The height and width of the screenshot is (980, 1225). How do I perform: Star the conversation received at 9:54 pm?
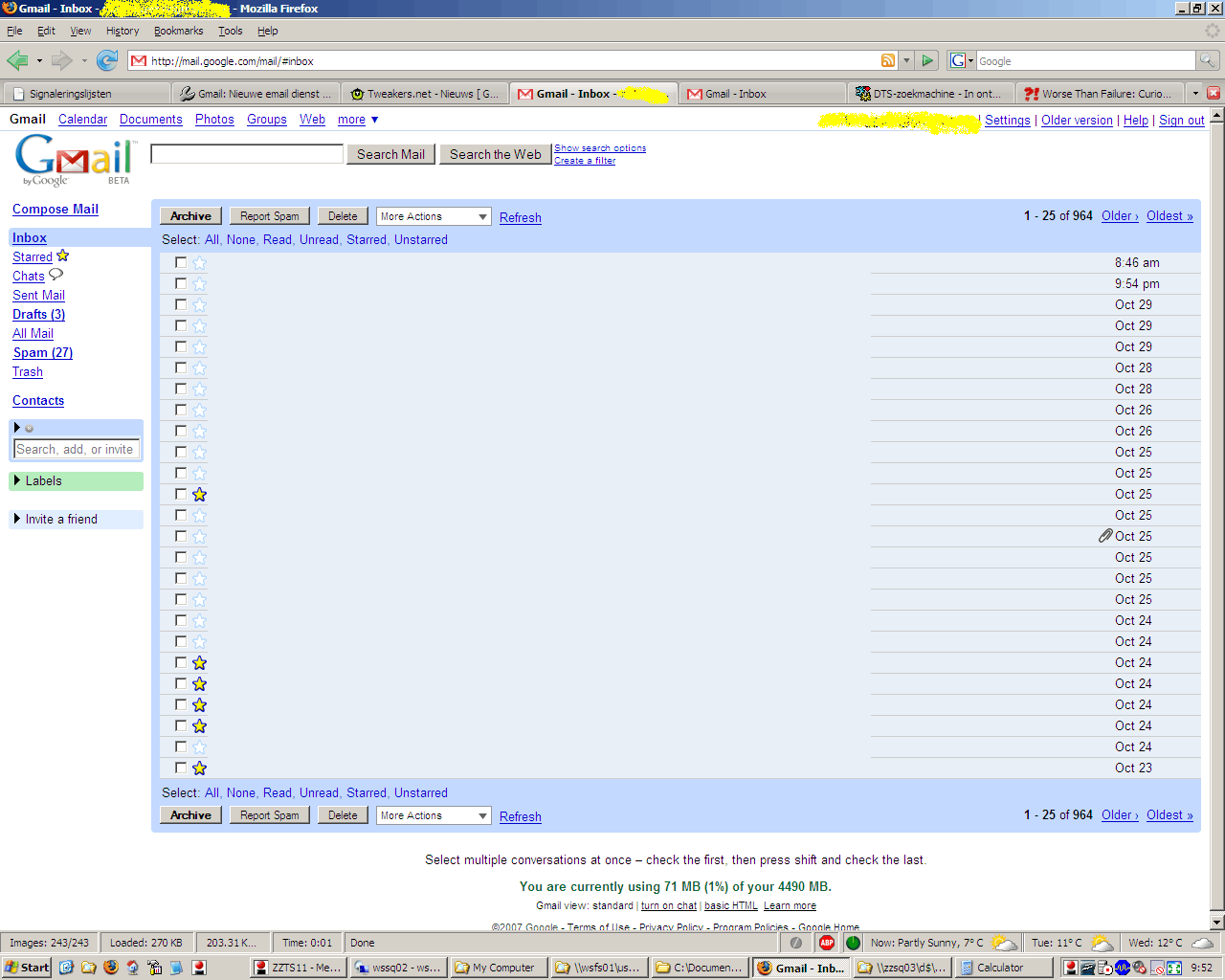(x=199, y=283)
